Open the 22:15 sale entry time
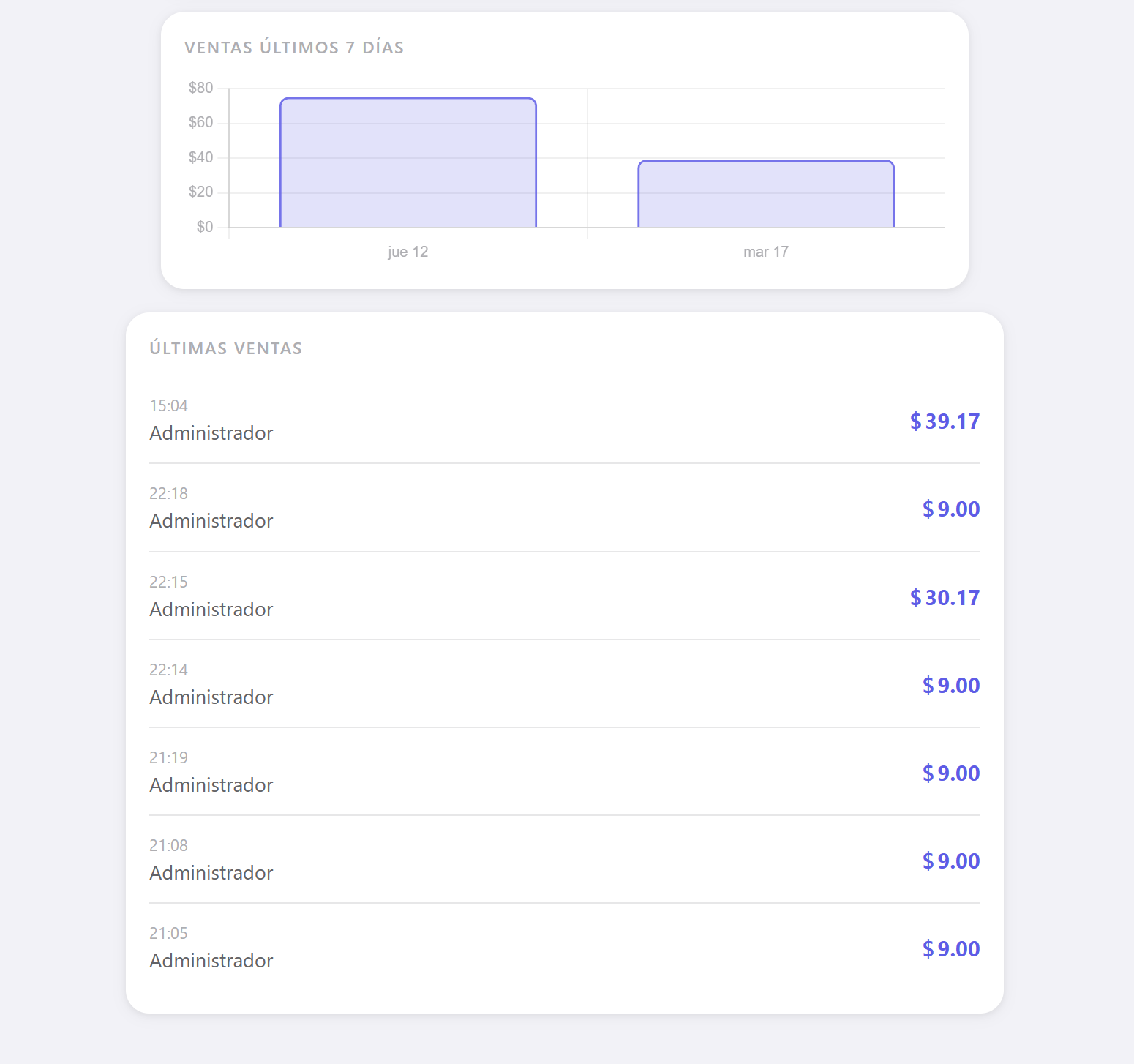 point(168,582)
